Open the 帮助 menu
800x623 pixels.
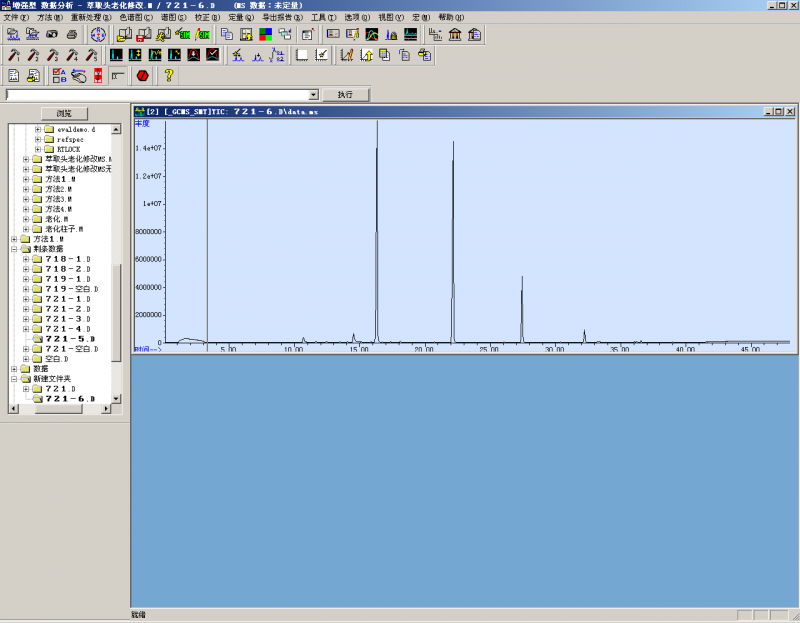451,17
